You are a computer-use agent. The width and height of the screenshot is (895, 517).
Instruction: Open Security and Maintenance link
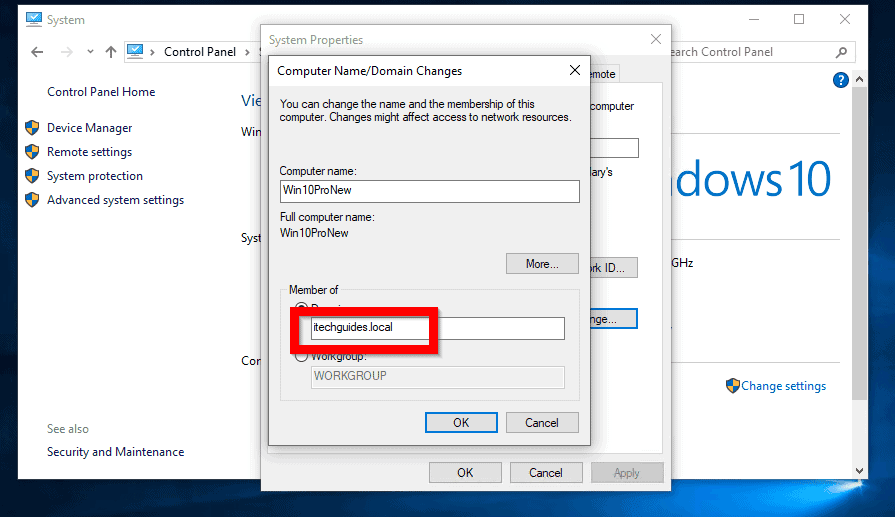[115, 452]
